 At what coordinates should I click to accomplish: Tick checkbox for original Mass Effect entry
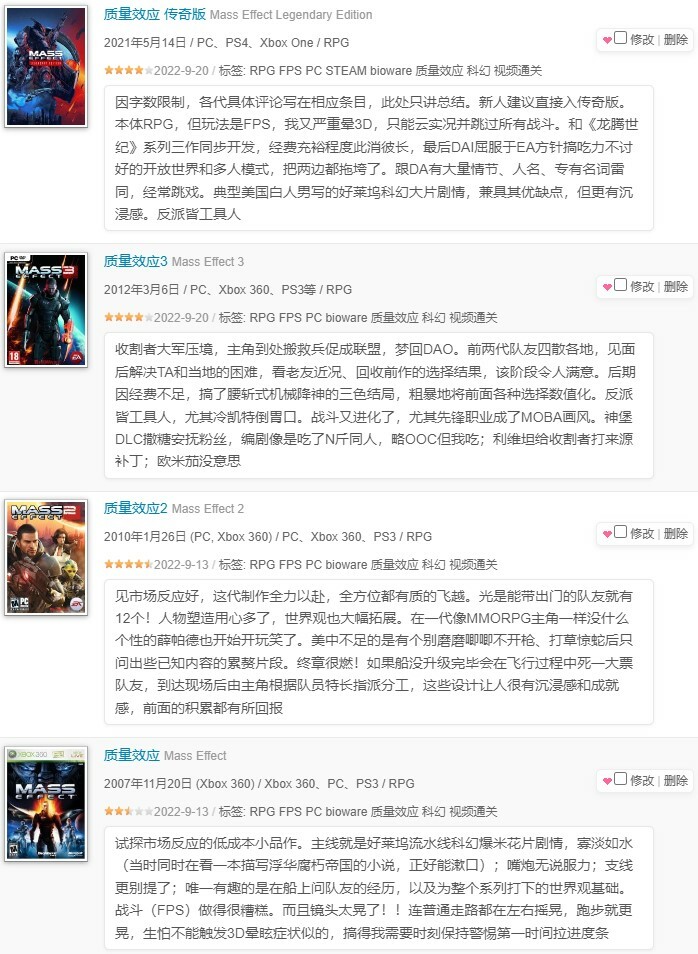[621, 779]
